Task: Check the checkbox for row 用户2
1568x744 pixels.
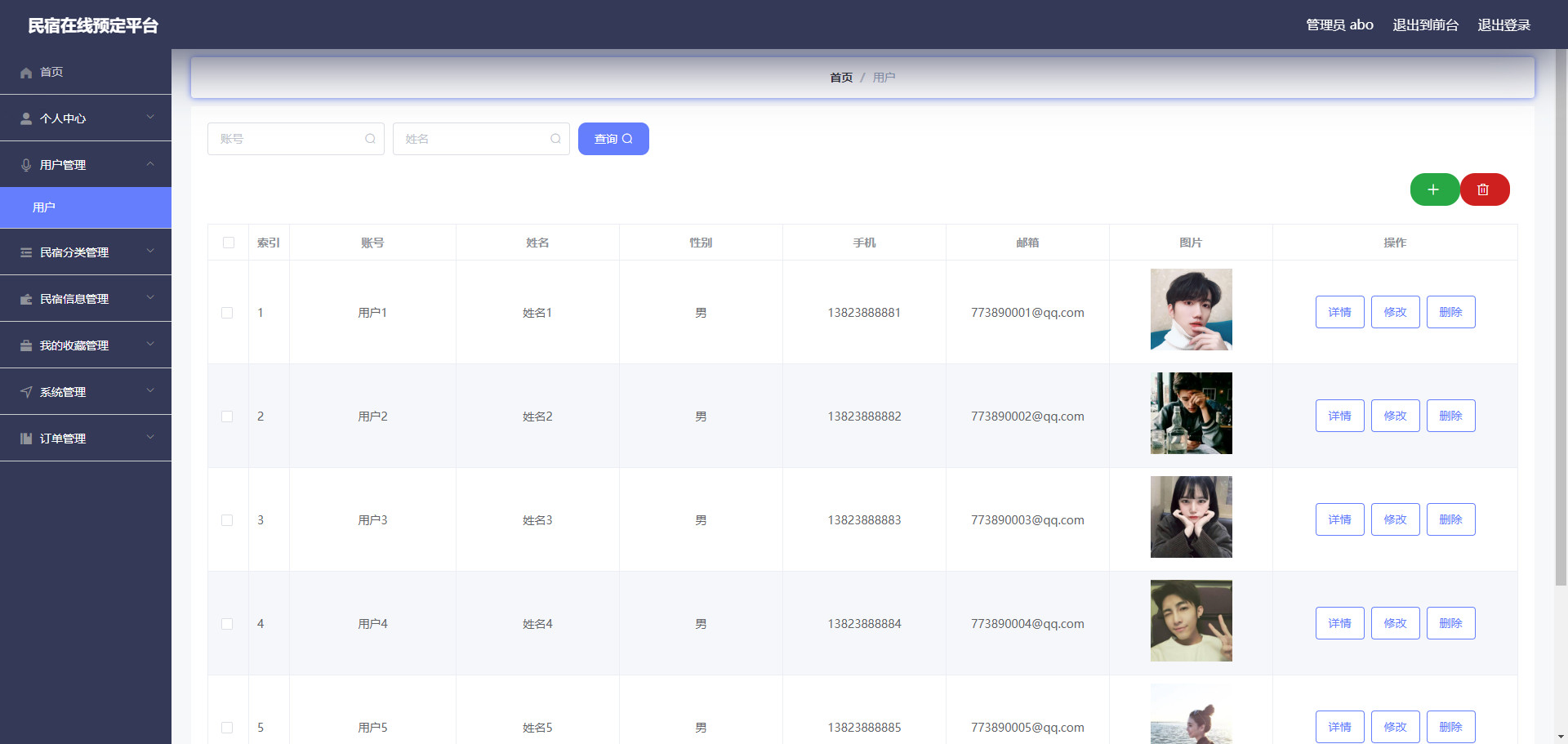Action: pyautogui.click(x=227, y=417)
